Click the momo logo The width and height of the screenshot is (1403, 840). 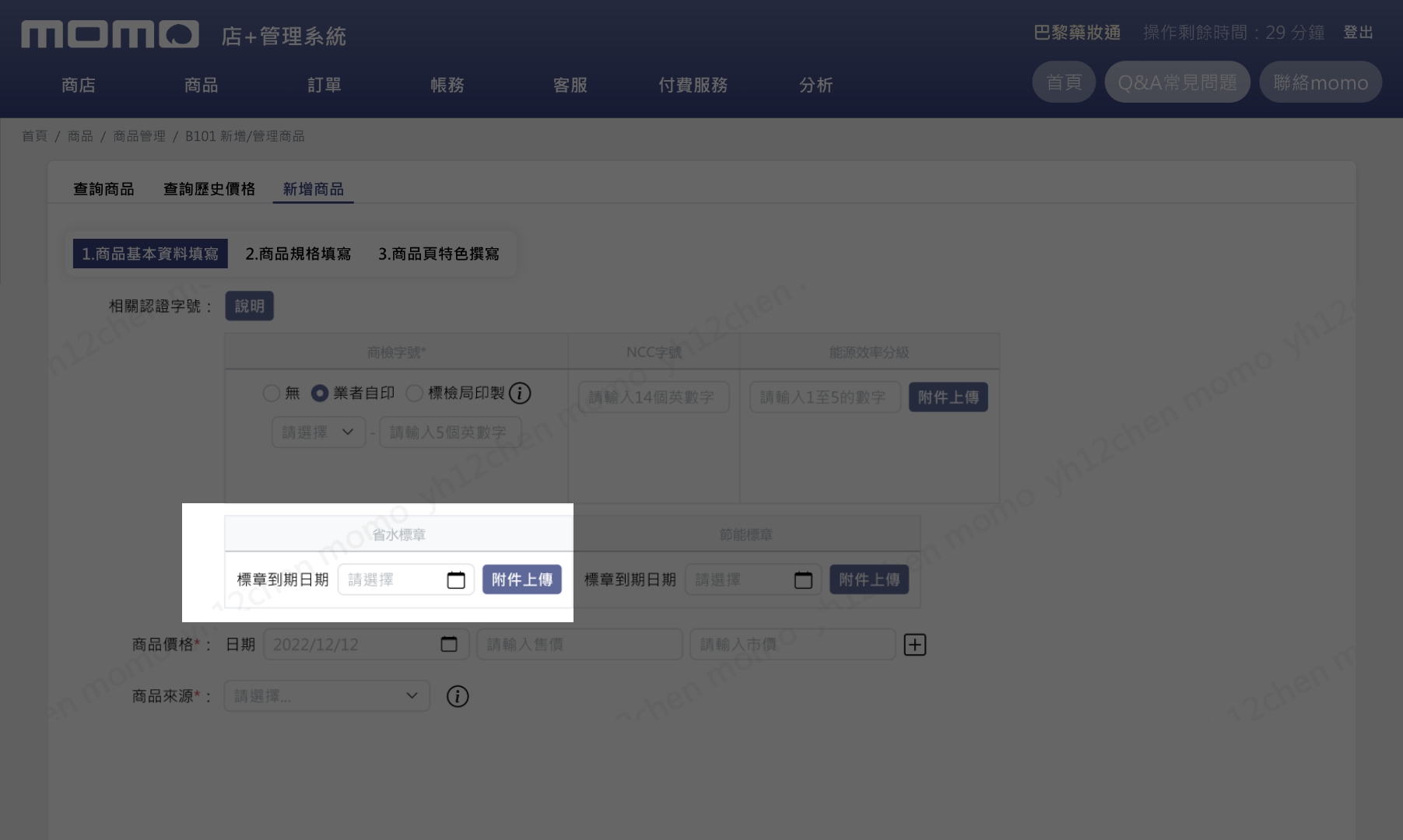110,34
